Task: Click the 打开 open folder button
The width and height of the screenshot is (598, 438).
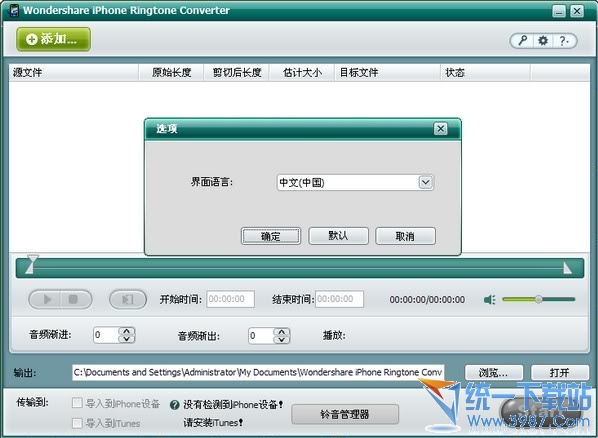Action: pos(560,373)
